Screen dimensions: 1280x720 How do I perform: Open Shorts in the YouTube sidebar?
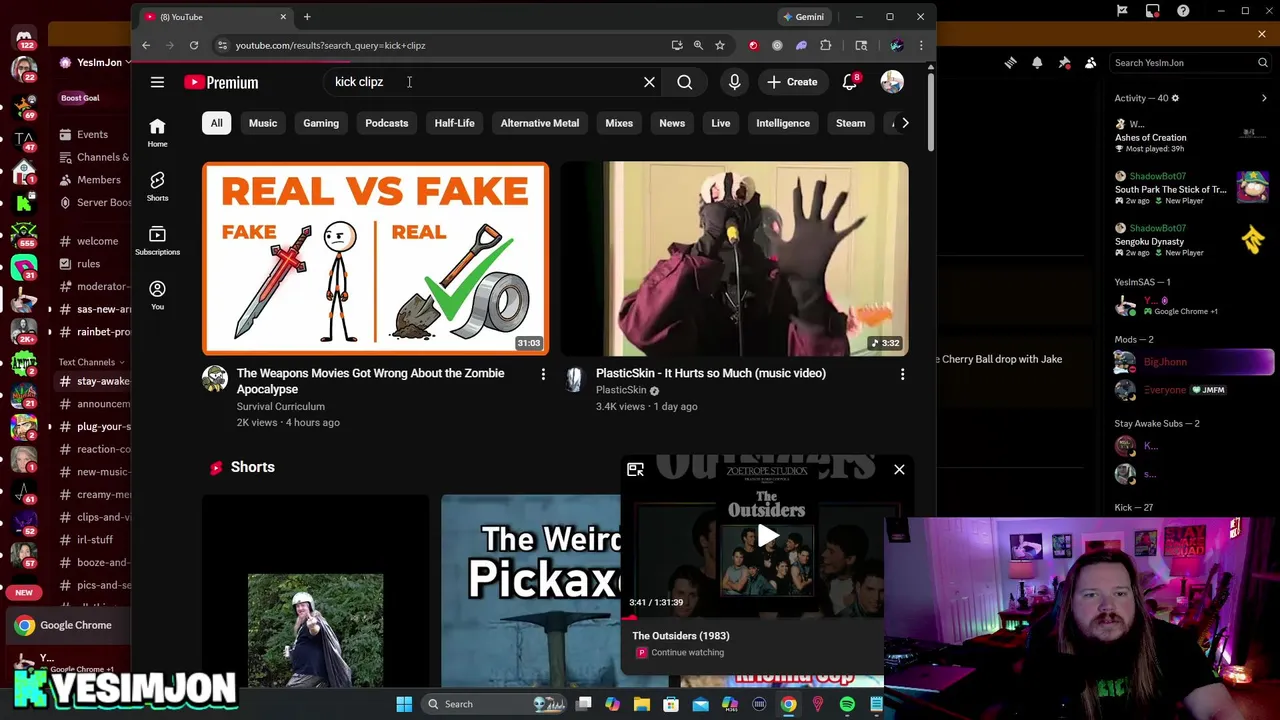[x=157, y=185]
